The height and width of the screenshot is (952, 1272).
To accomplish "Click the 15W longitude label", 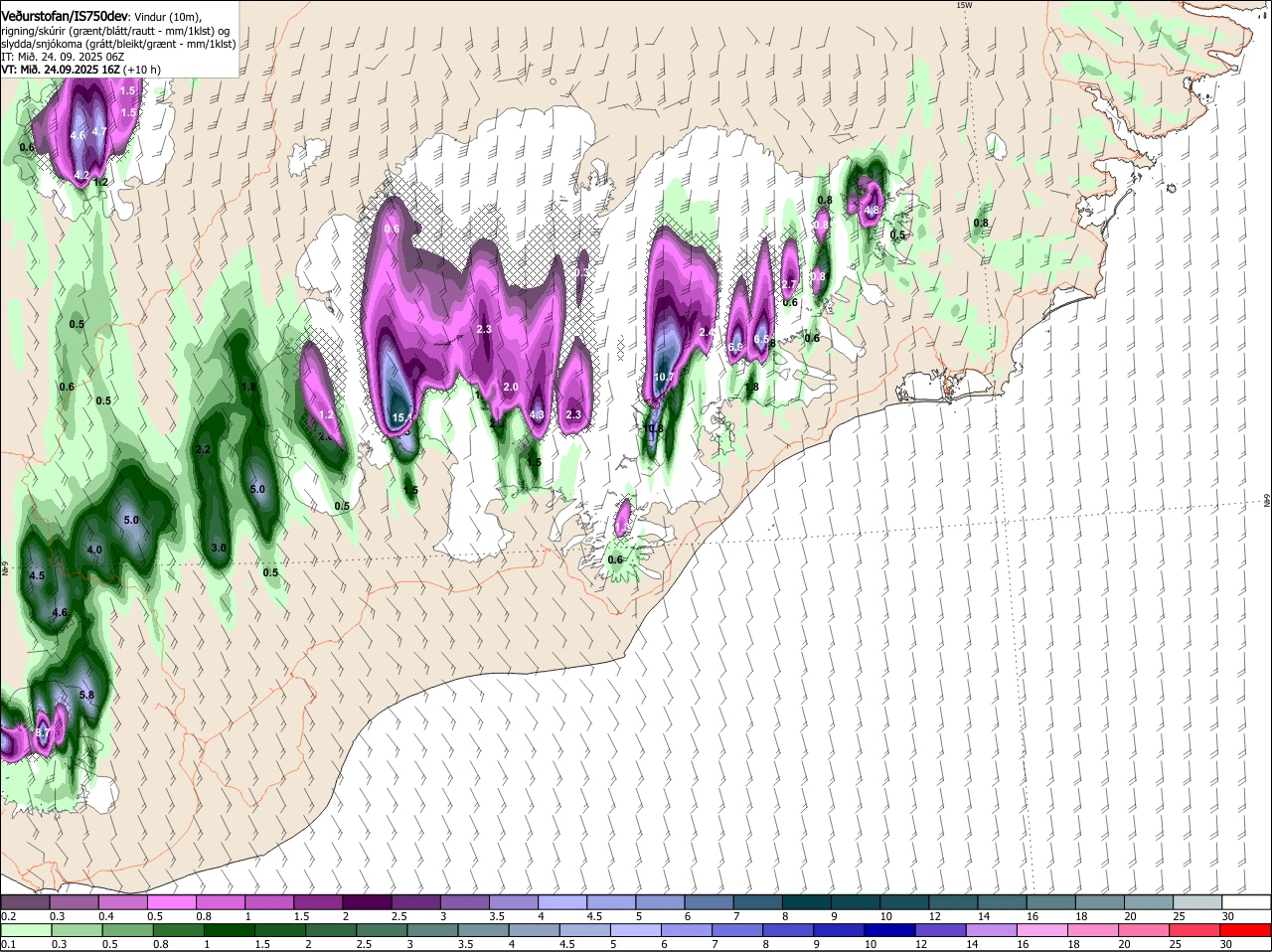I will tap(963, 5).
